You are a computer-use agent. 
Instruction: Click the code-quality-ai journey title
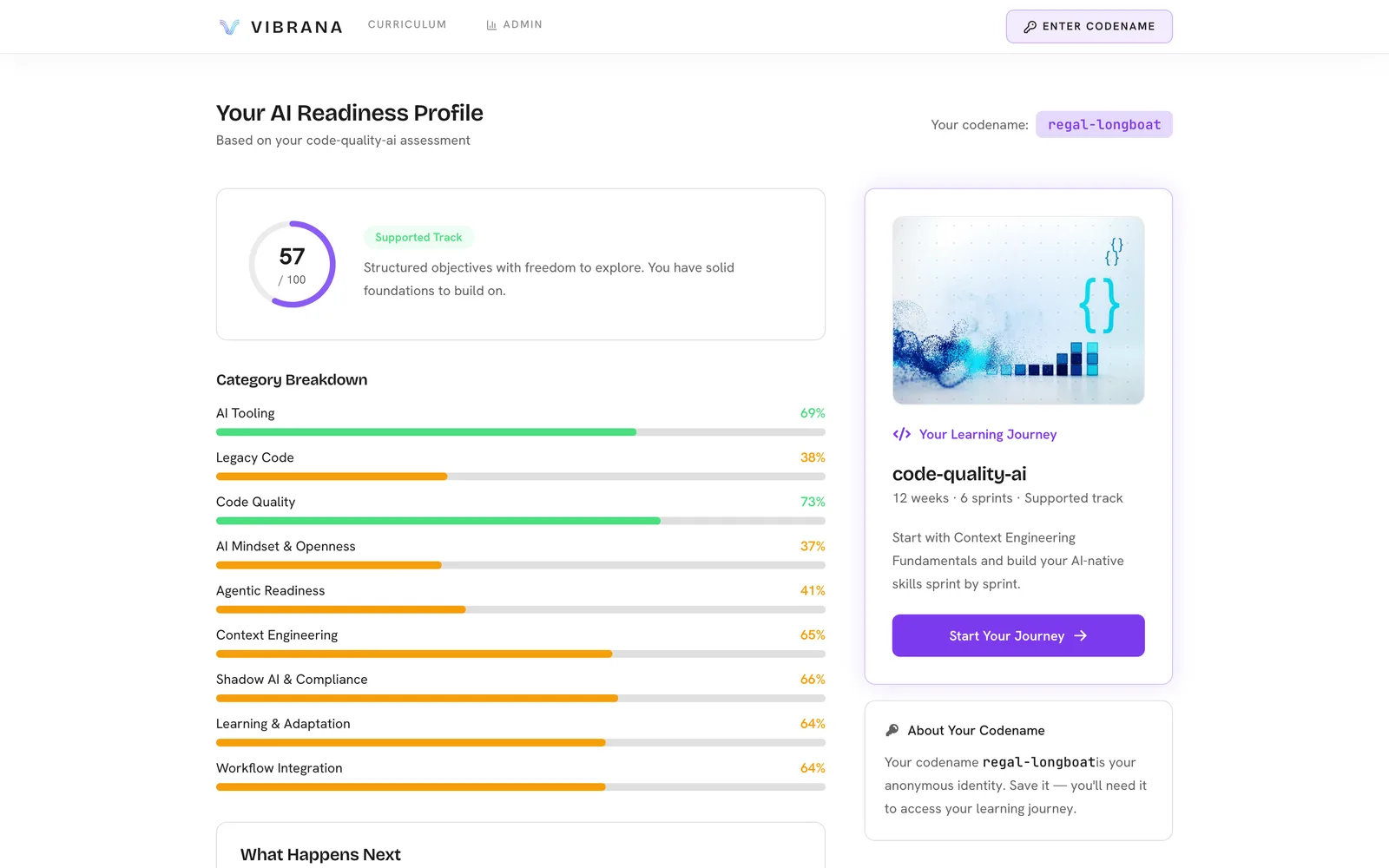point(959,474)
